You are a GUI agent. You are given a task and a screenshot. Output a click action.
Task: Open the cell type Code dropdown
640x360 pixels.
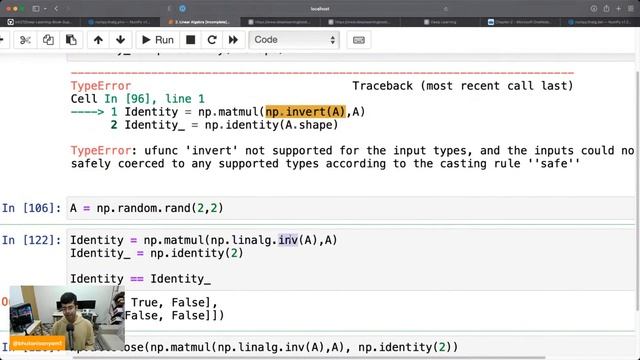point(294,40)
